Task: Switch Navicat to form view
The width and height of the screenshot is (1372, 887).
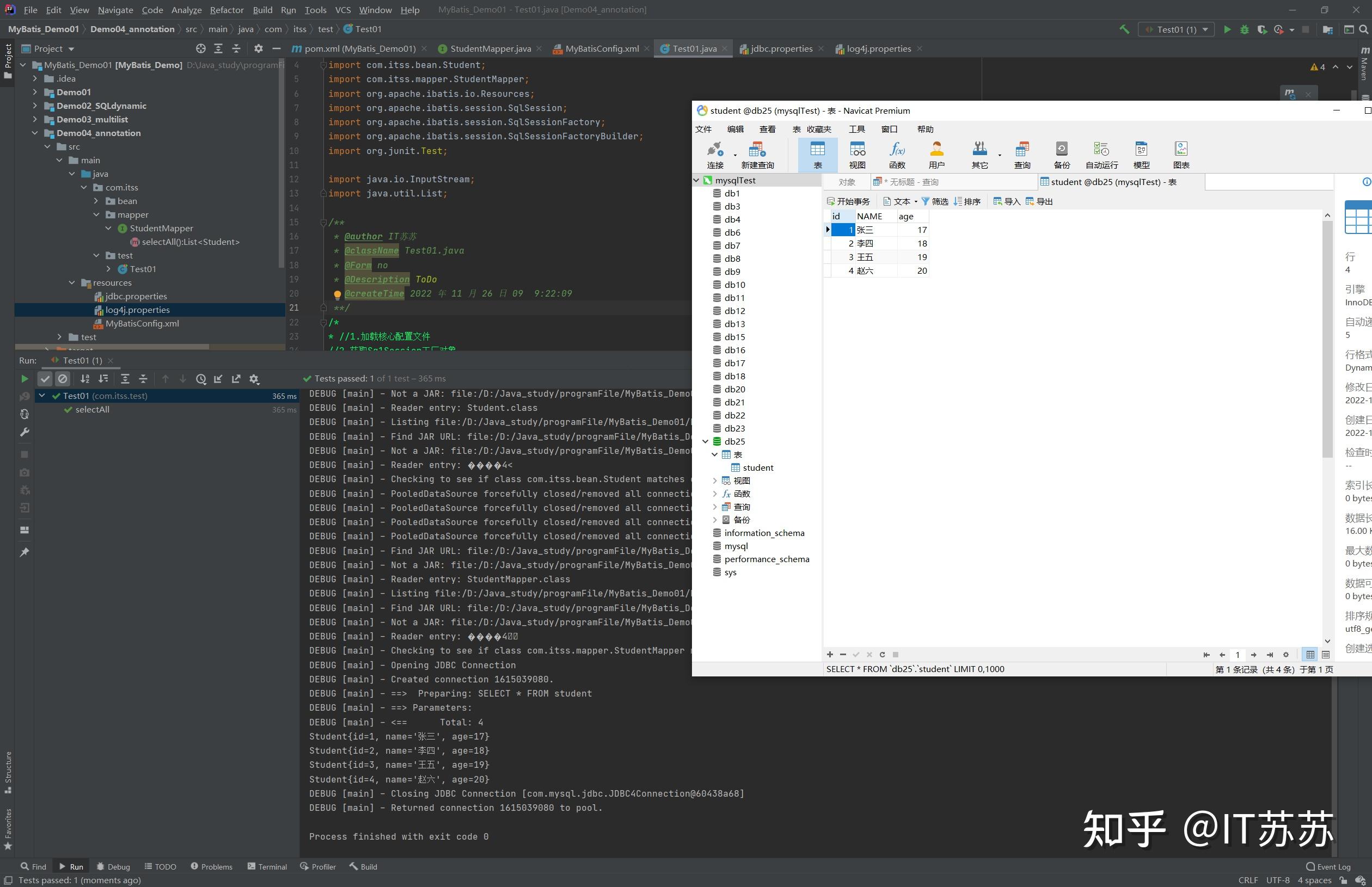Action: 1325,654
